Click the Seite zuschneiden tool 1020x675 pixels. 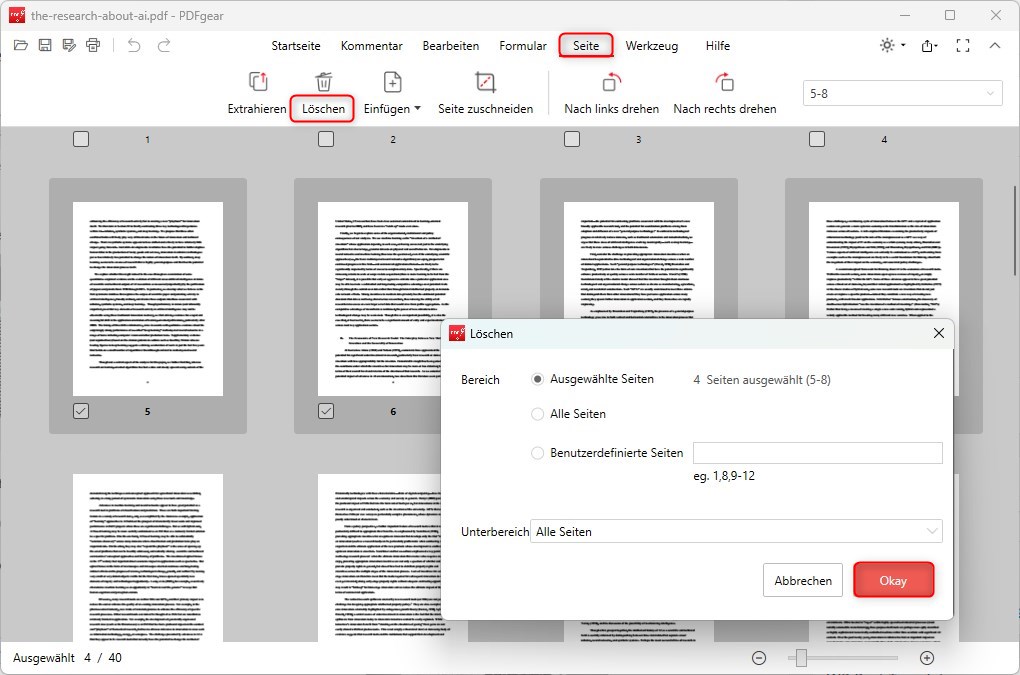pos(486,92)
